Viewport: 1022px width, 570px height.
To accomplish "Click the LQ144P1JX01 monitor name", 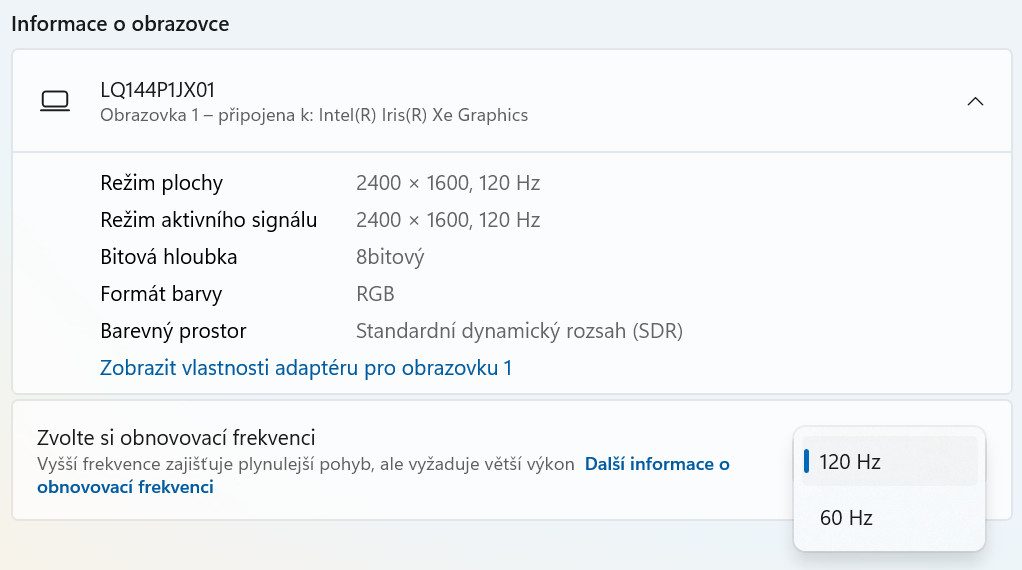I will point(158,89).
